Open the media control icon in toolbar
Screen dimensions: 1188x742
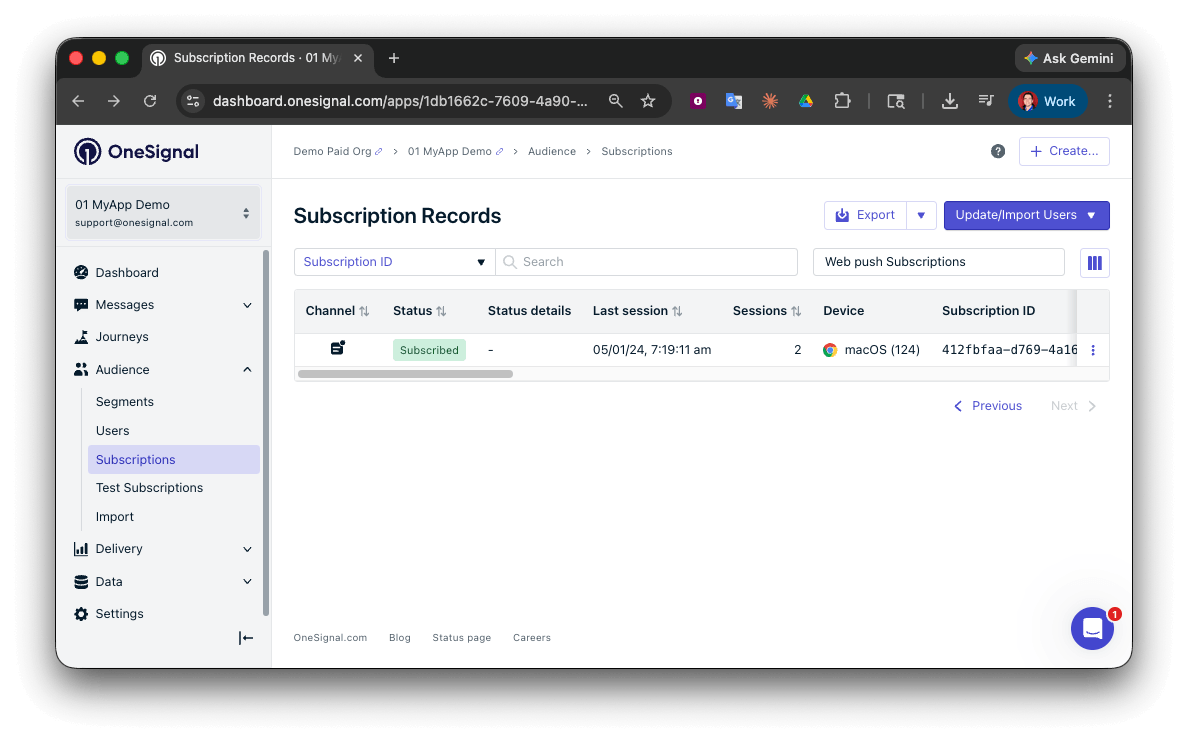click(x=986, y=100)
